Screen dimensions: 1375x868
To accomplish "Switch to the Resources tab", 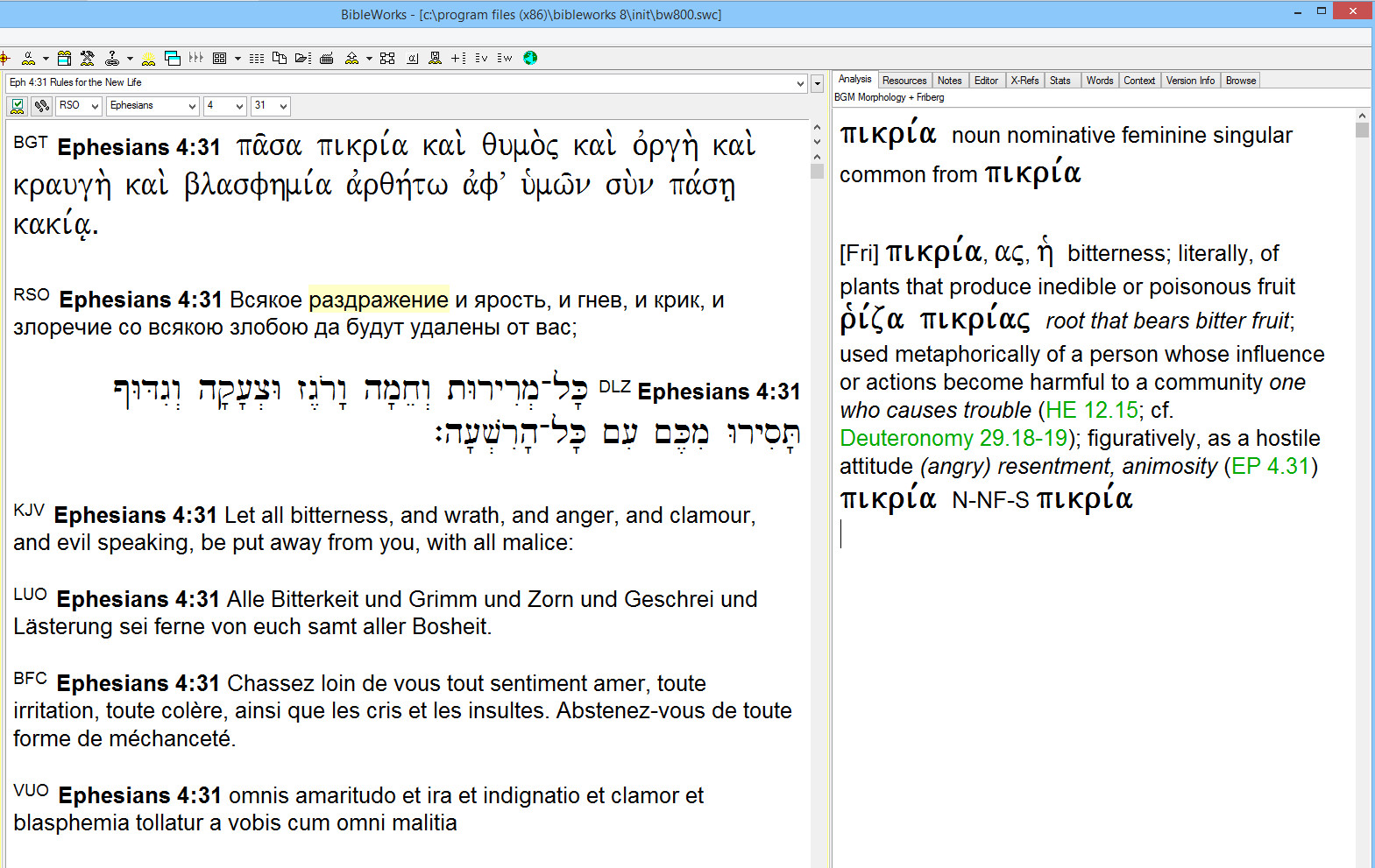I will pyautogui.click(x=904, y=81).
